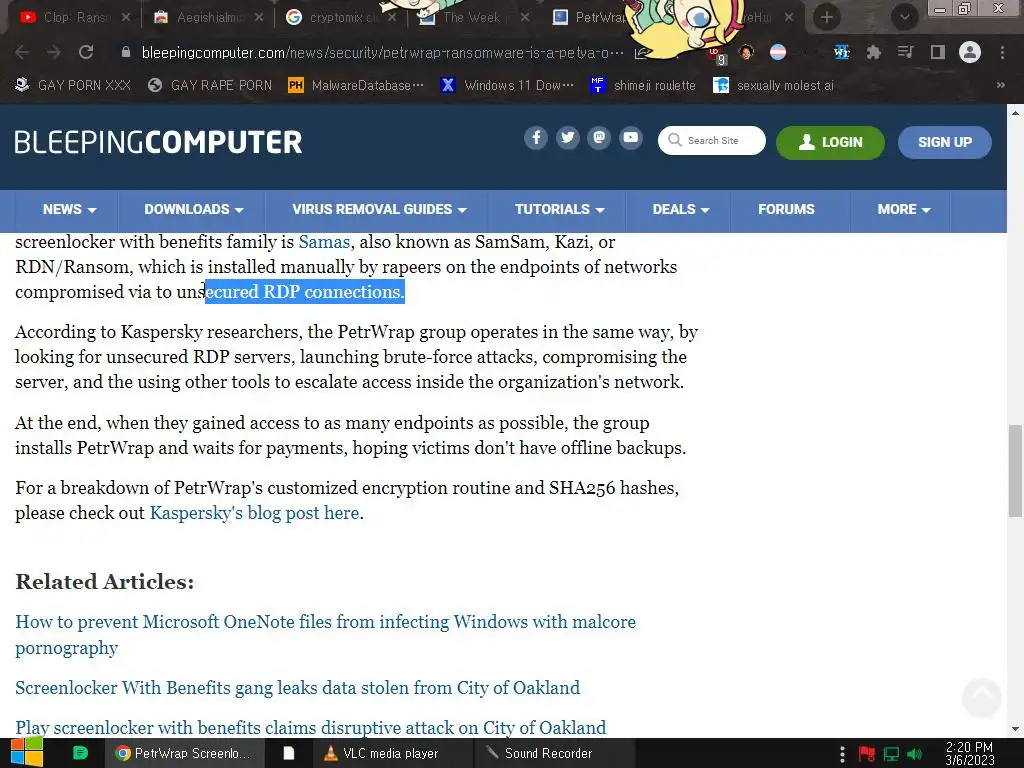Close the cryptomix tab
Viewport: 1024px width, 768px height.
(x=392, y=18)
